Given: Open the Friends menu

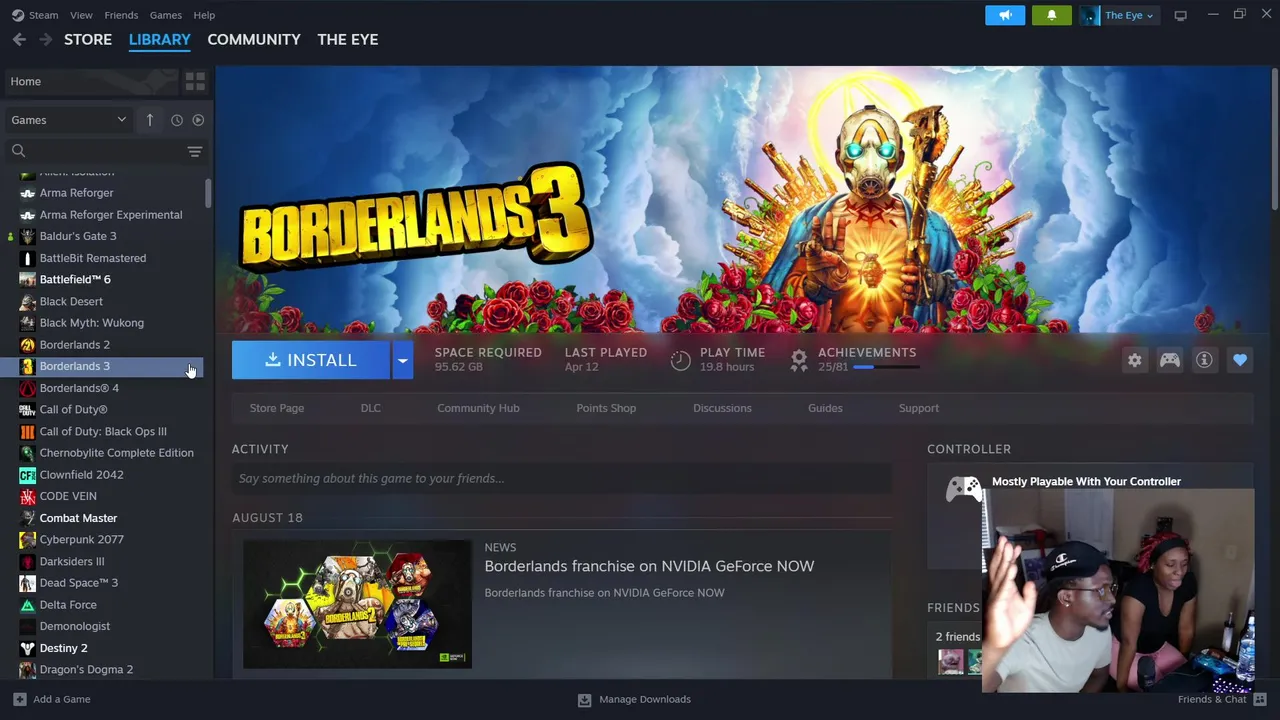Looking at the screenshot, I should [x=121, y=15].
